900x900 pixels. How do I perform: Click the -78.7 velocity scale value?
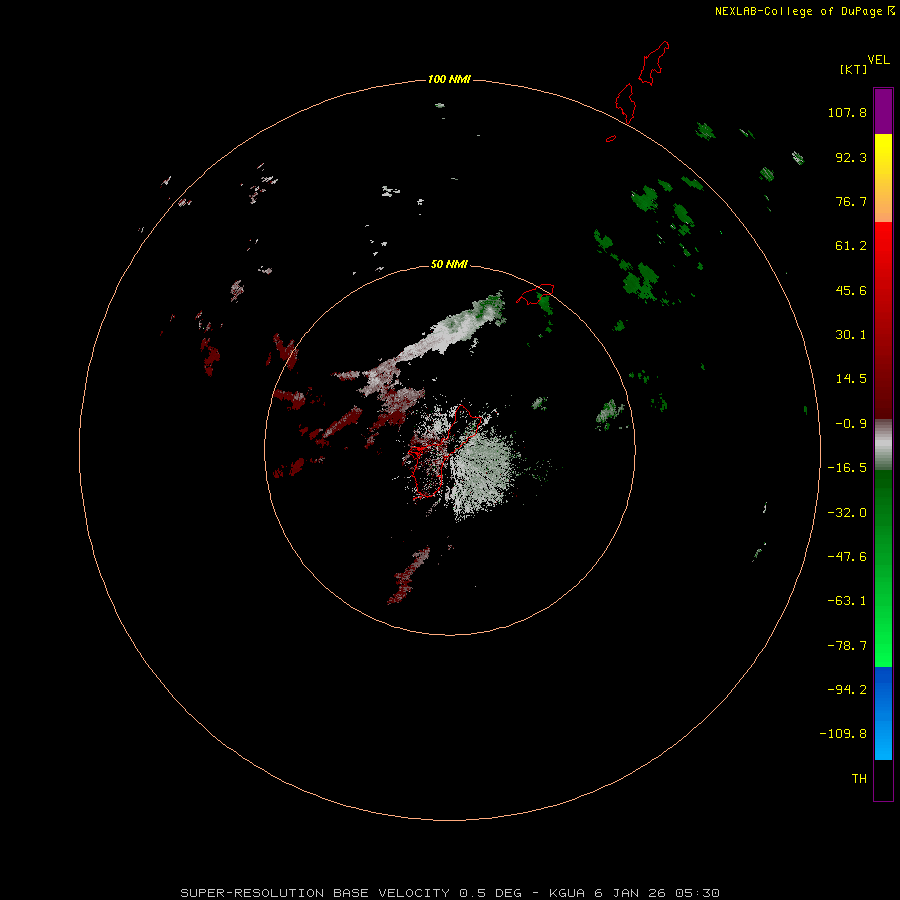(847, 646)
